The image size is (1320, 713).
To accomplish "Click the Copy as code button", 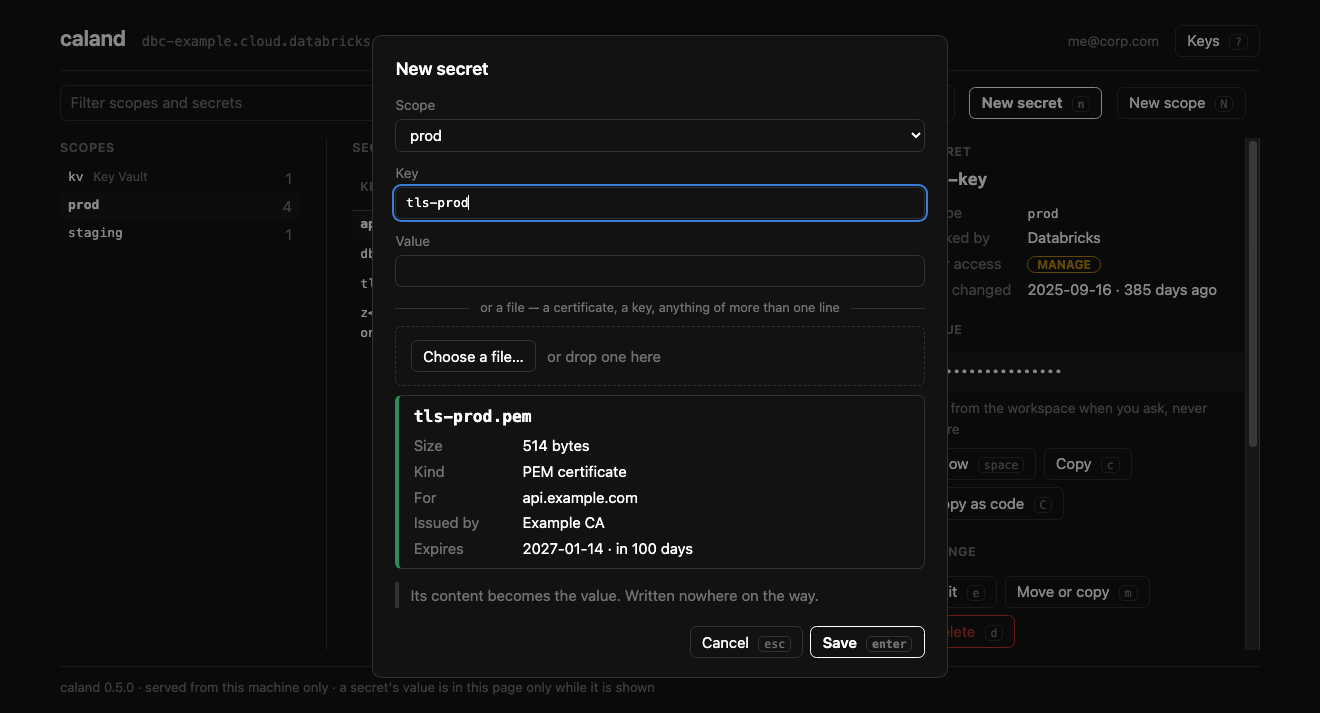I will tap(994, 504).
